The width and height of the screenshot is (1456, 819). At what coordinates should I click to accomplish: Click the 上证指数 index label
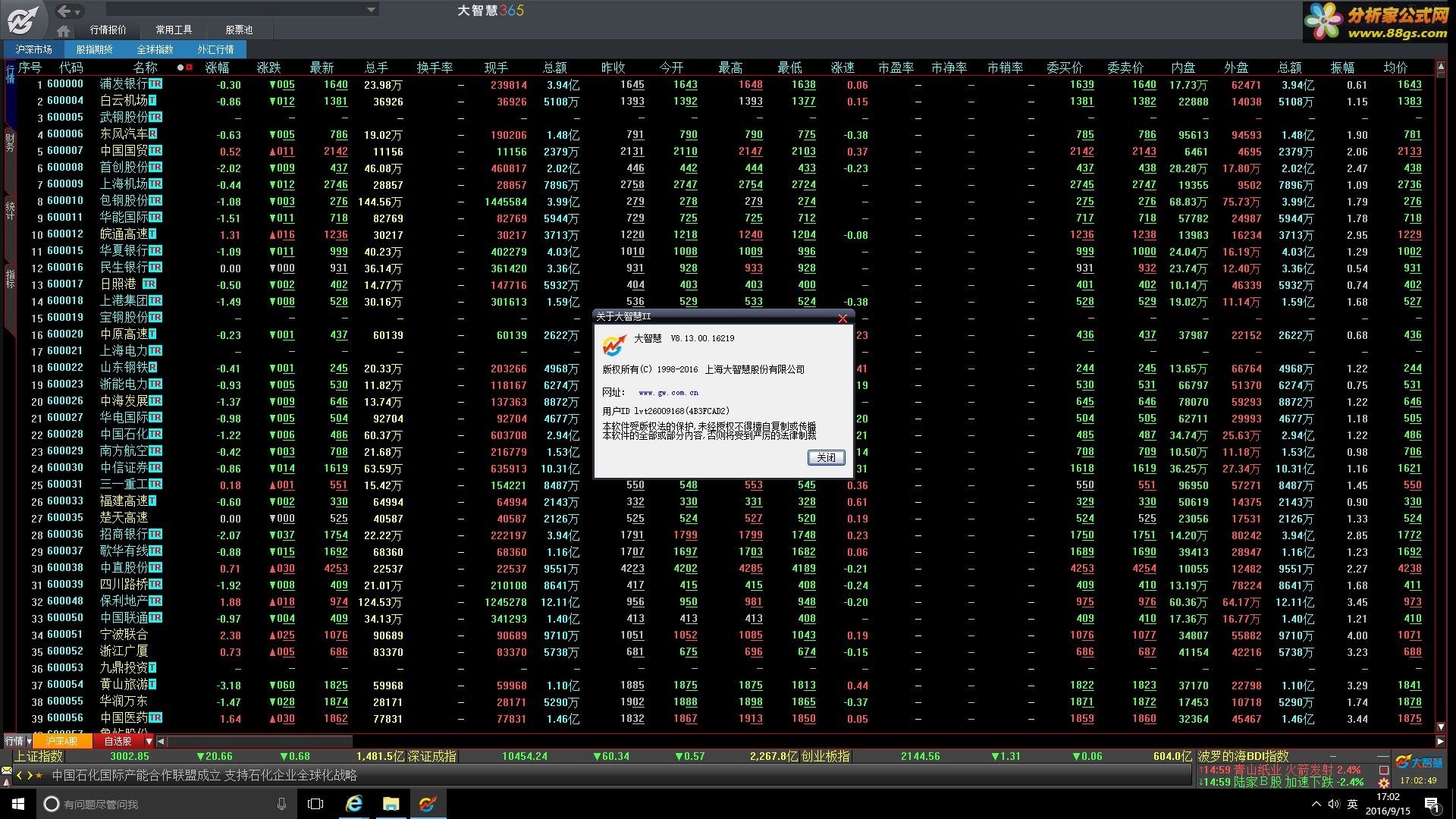coord(39,756)
